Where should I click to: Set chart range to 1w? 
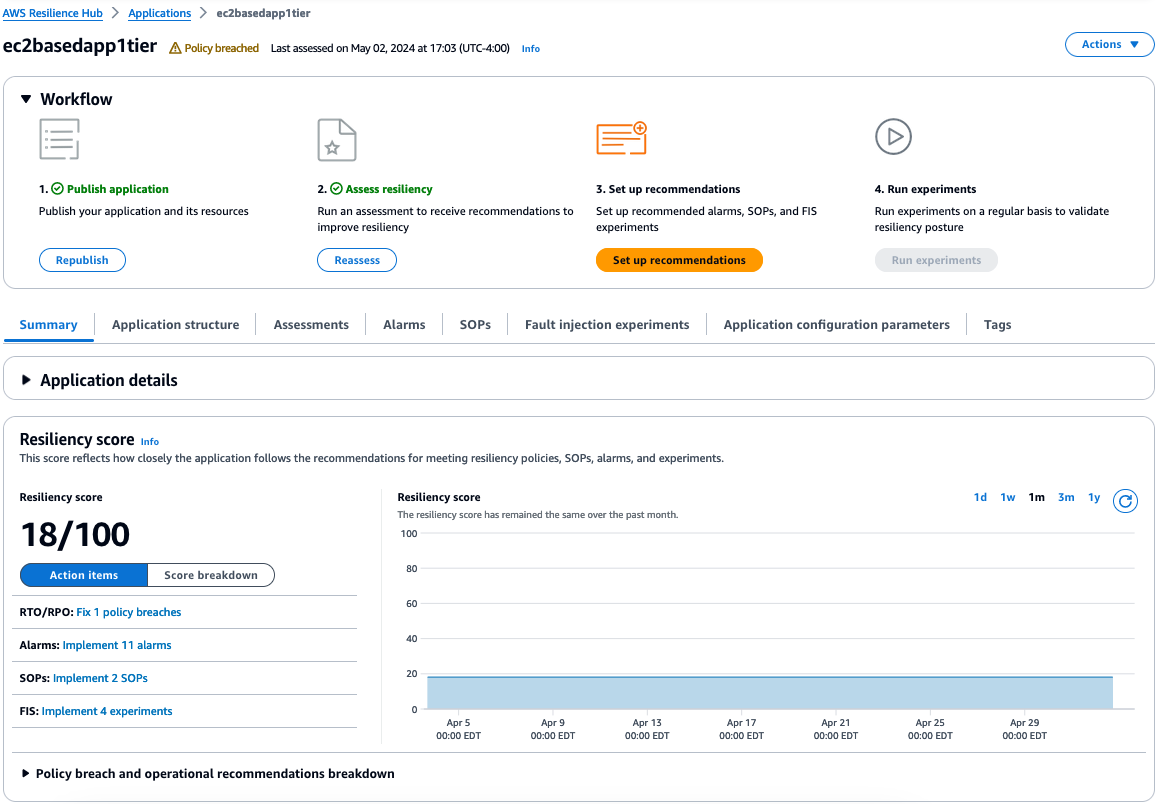coord(1007,497)
